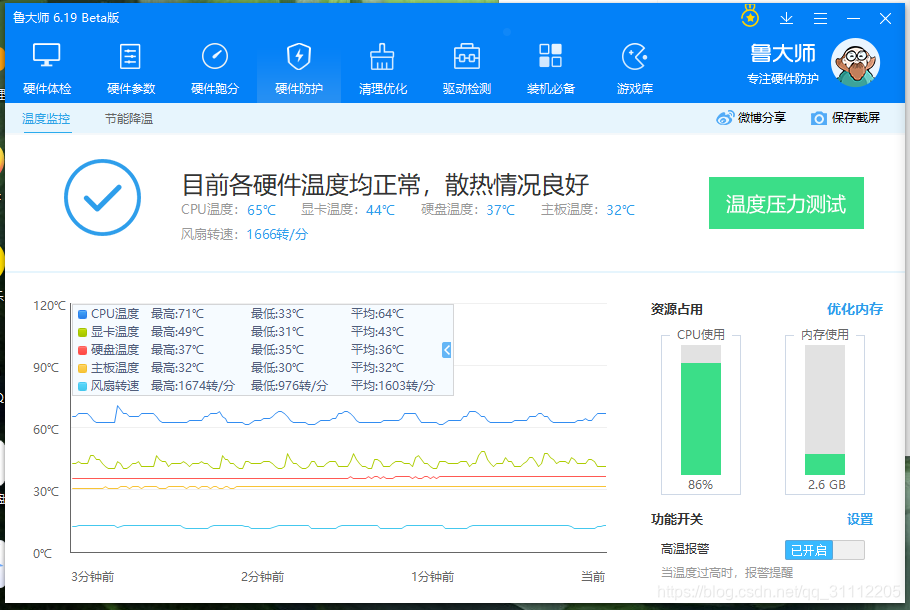Image resolution: width=910 pixels, height=610 pixels.
Task: Open the 设置 link for 功能开关
Action: (x=860, y=519)
